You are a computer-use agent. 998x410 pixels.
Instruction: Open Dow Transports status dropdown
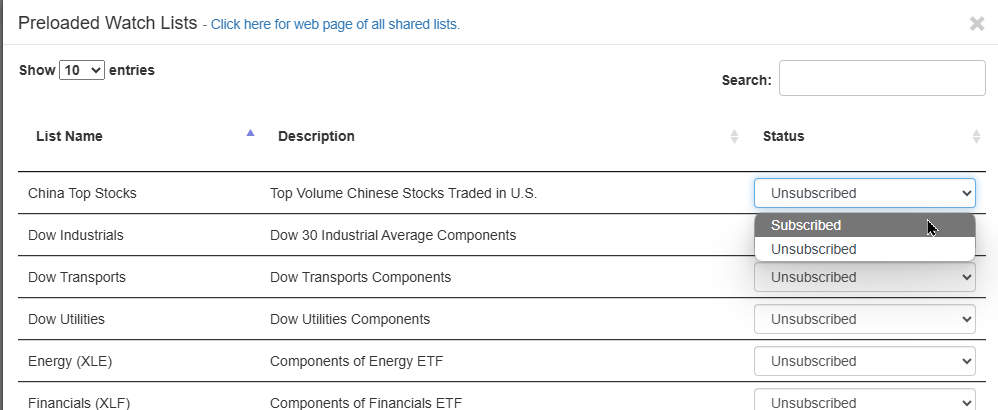[864, 277]
